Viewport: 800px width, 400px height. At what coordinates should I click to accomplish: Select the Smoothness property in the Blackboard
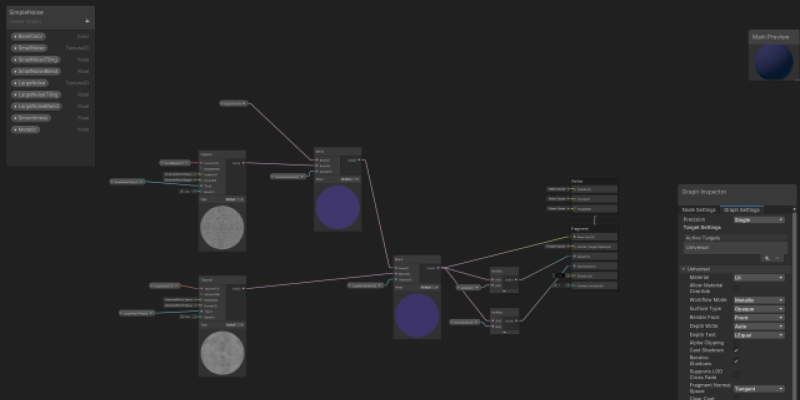click(x=30, y=117)
